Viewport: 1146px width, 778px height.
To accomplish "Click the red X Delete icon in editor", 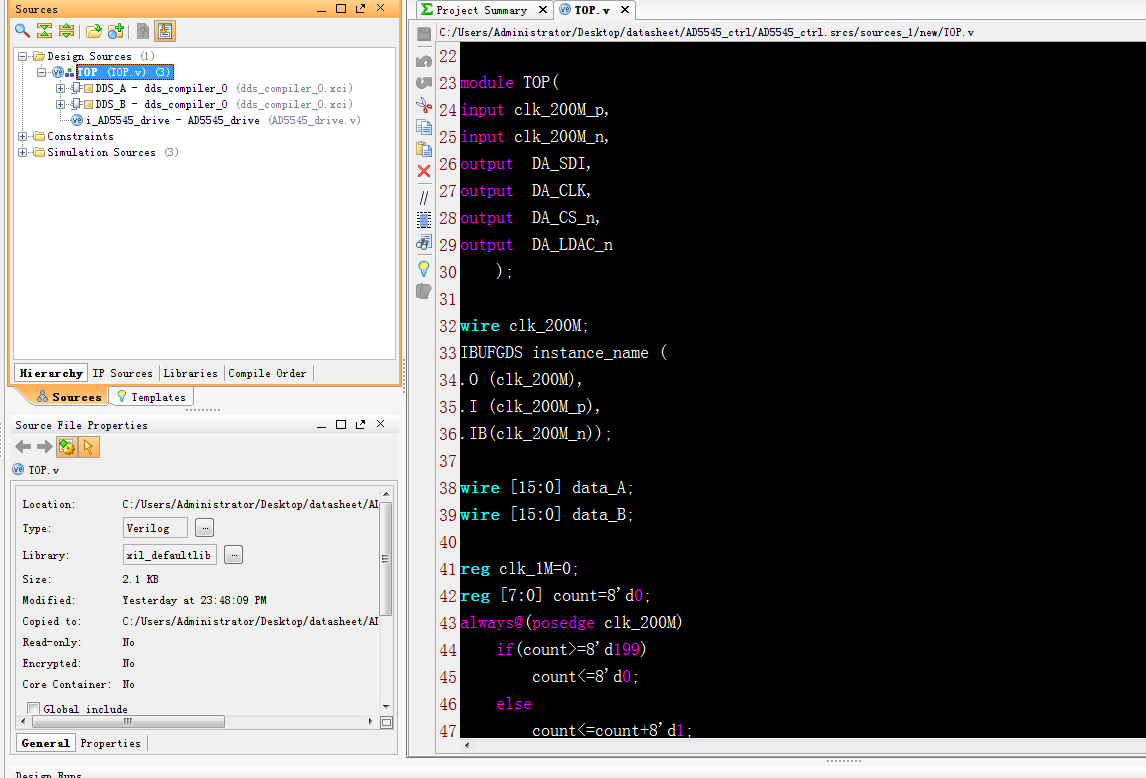I will tap(424, 171).
